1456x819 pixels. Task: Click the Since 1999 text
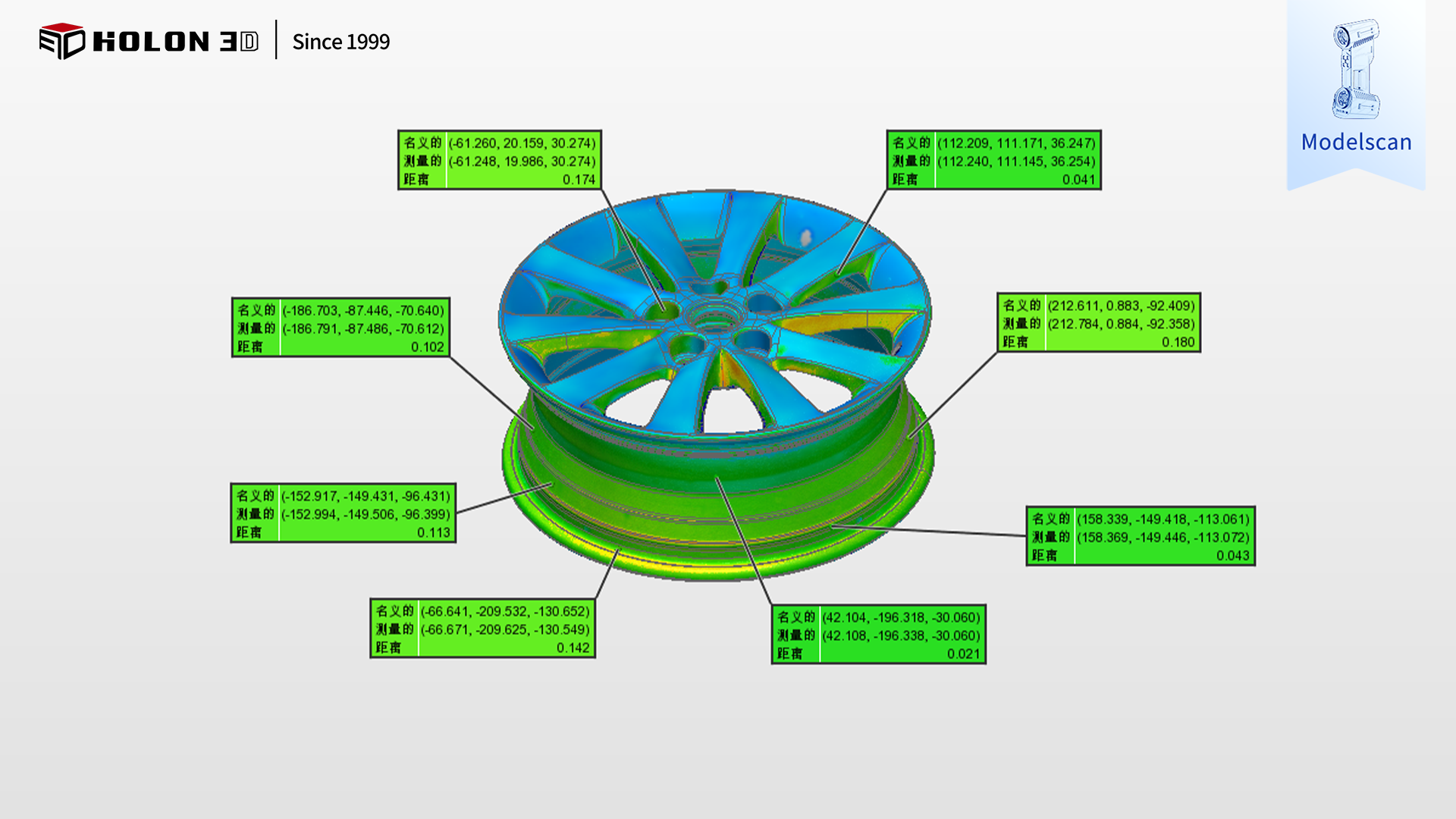(x=340, y=42)
